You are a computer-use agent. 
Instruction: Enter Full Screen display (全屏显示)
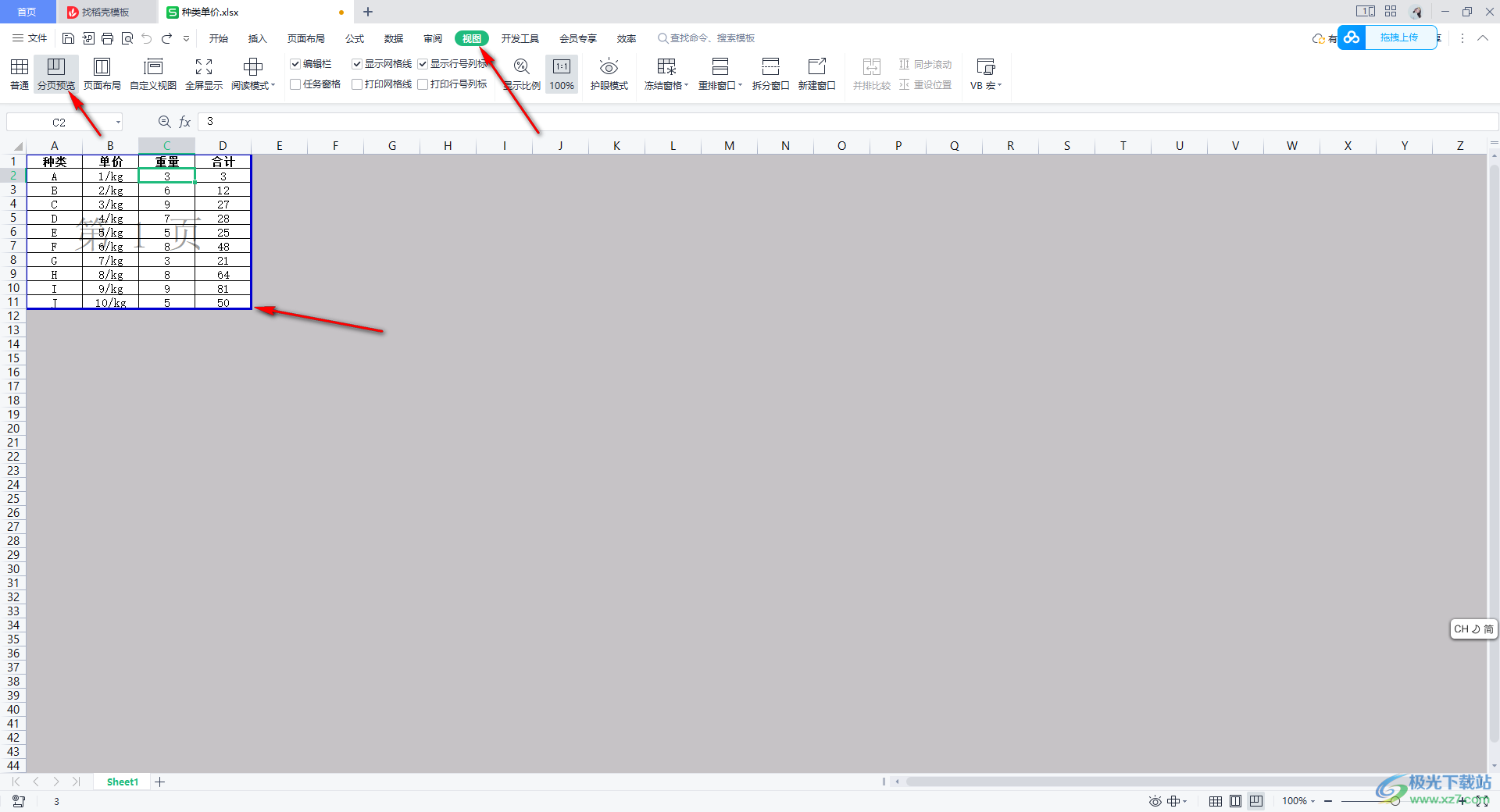tap(204, 74)
